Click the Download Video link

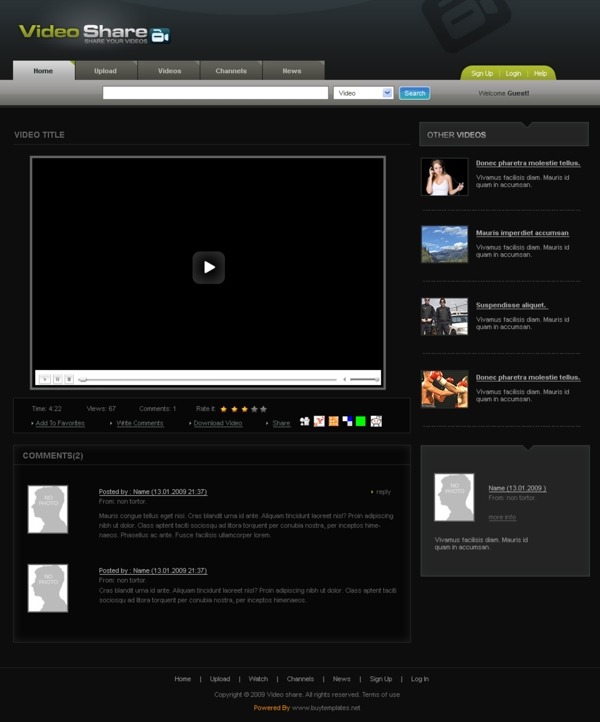218,423
